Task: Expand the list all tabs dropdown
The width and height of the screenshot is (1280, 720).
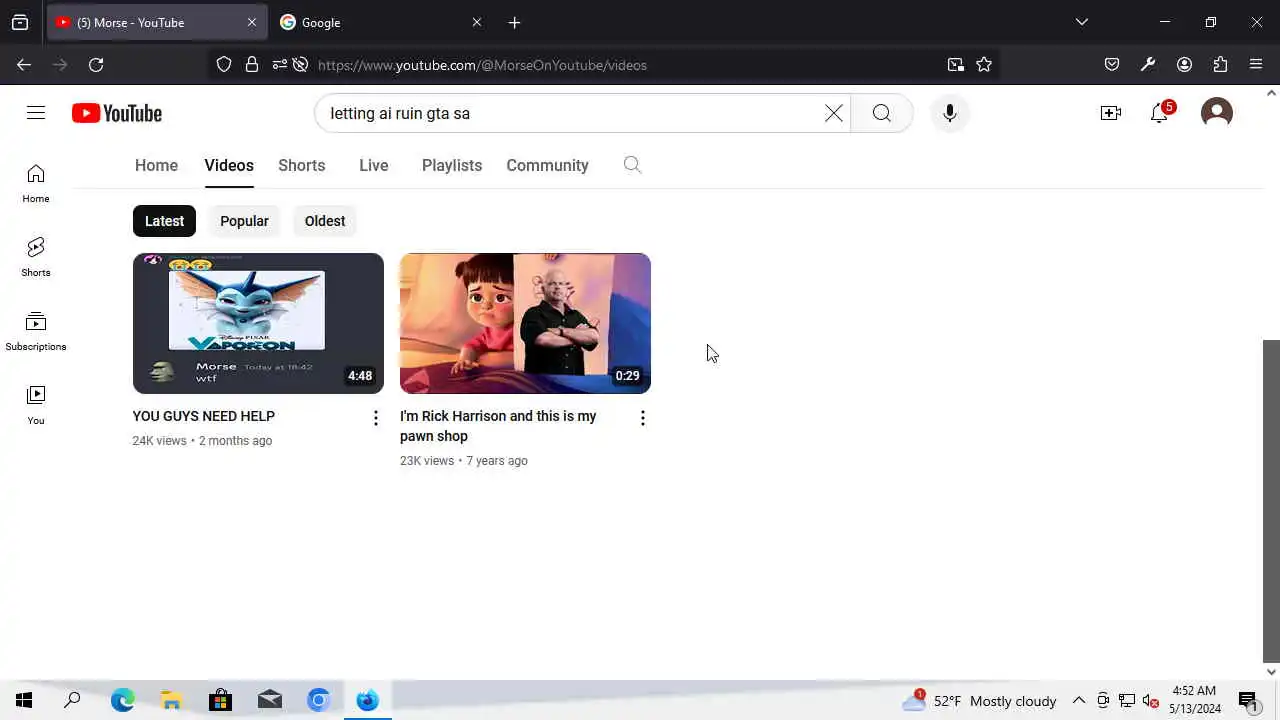Action: 1081,22
